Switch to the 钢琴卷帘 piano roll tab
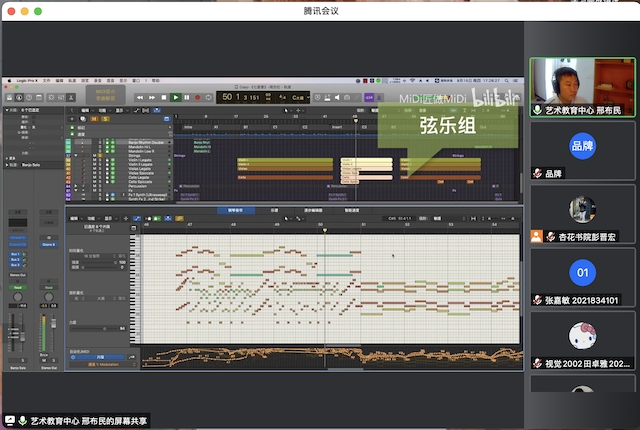Screen dimensions: 640x430 point(236,211)
